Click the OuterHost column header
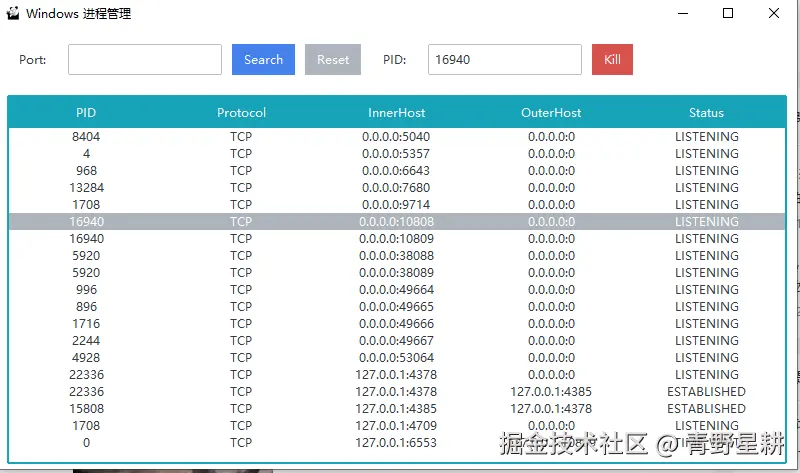800x473 pixels. (x=551, y=113)
